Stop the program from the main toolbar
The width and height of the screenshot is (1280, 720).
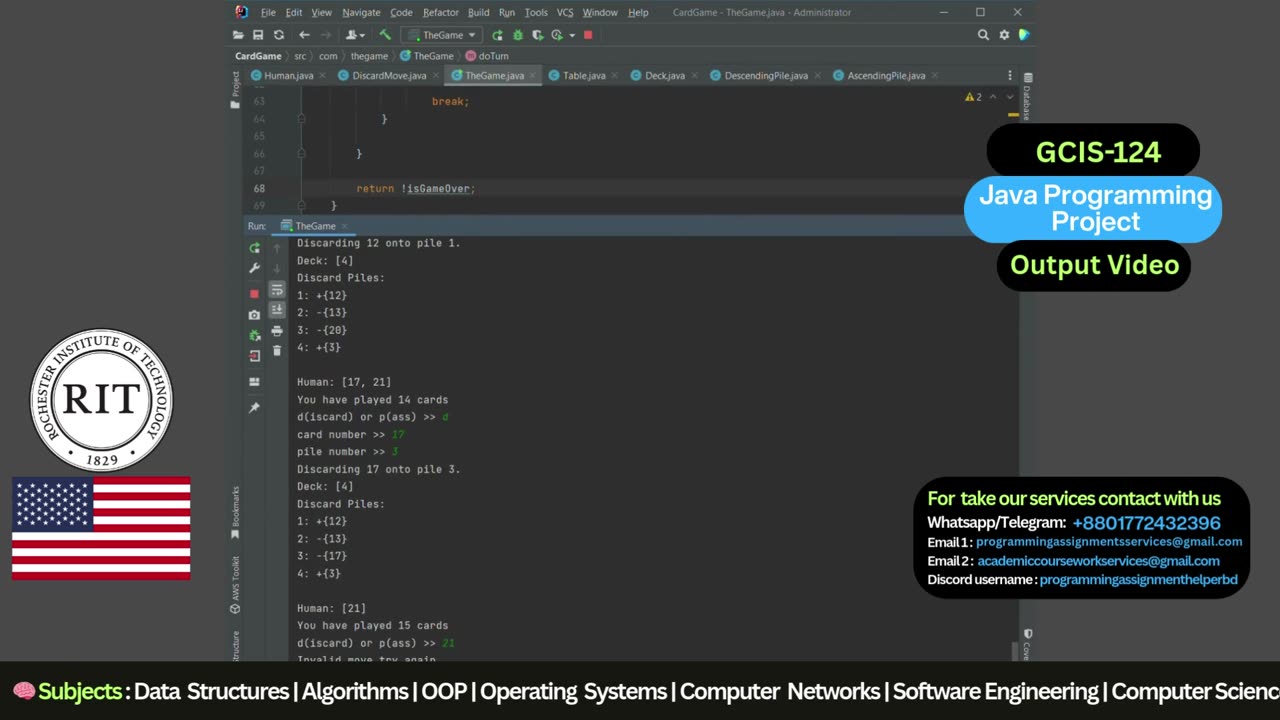pyautogui.click(x=588, y=35)
